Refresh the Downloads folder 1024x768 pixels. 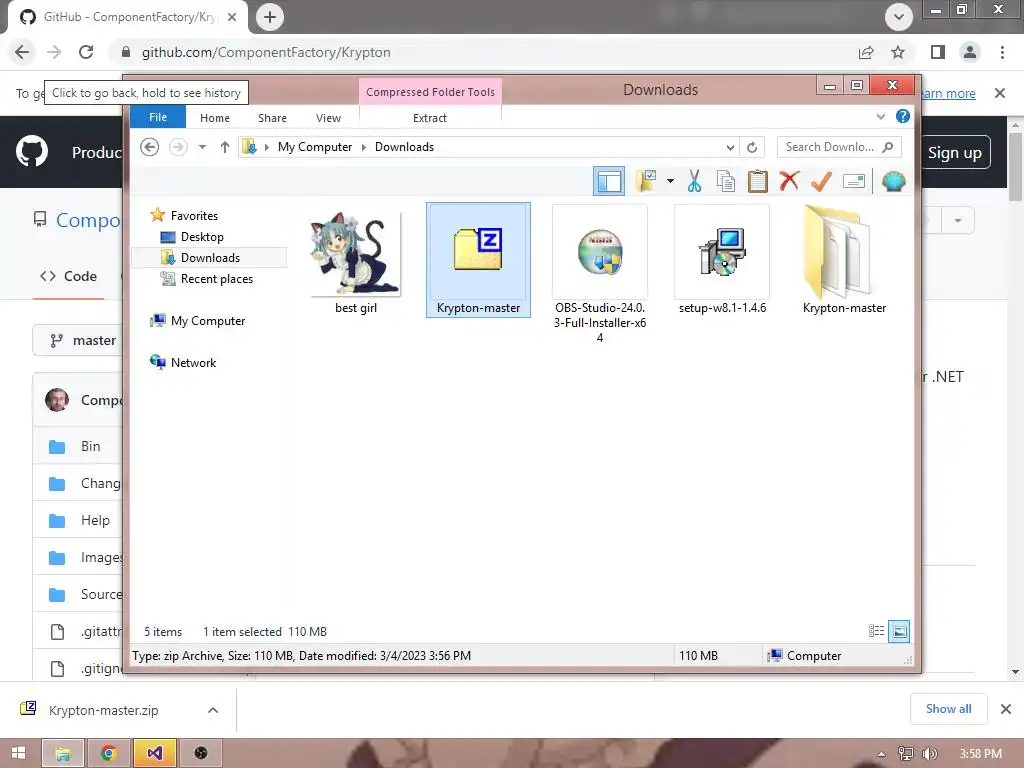click(x=752, y=148)
